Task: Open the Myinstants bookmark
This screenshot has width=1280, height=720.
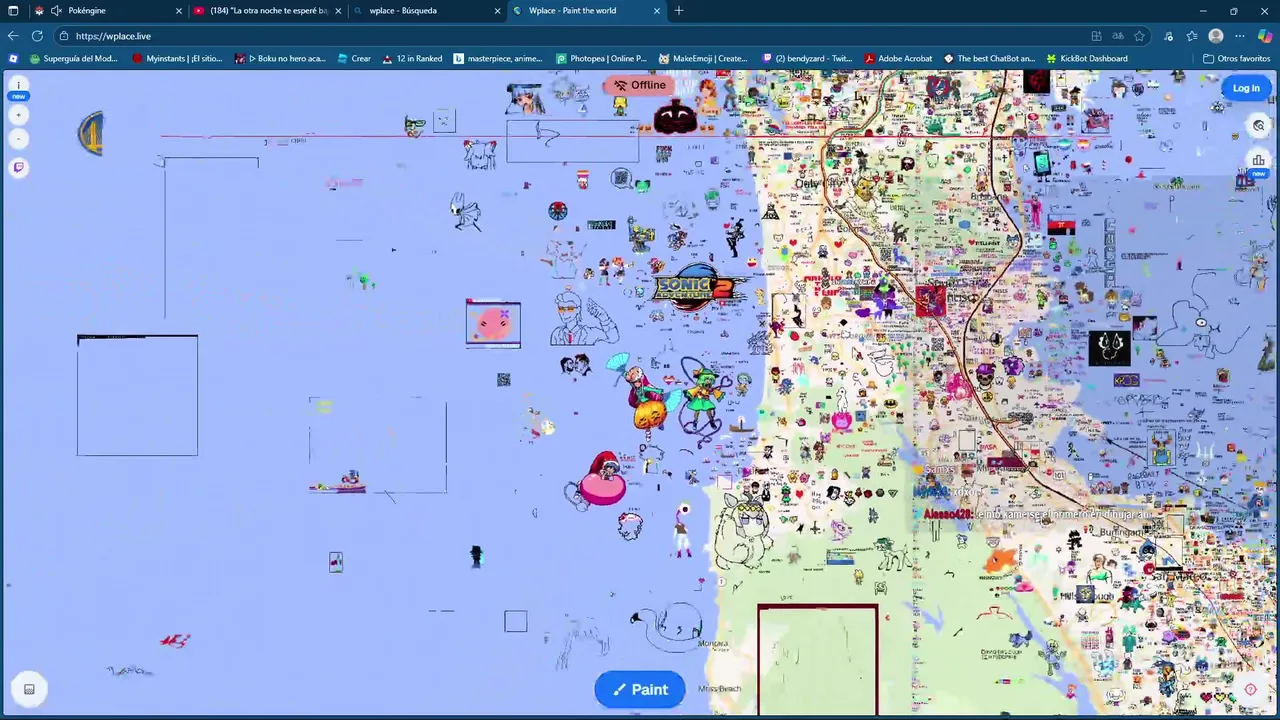Action: pos(177,58)
